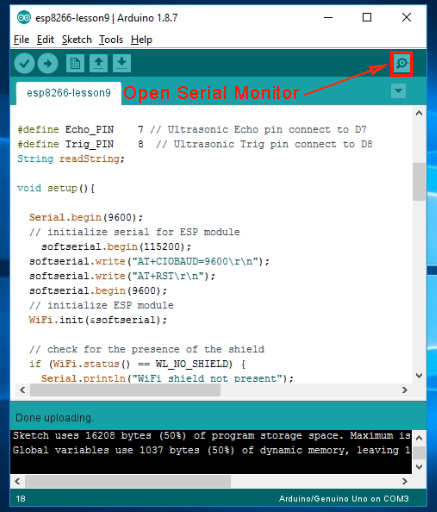The width and height of the screenshot is (437, 512).
Task: Click the code editor horizontal scroll-right arrow
Action: [405, 390]
